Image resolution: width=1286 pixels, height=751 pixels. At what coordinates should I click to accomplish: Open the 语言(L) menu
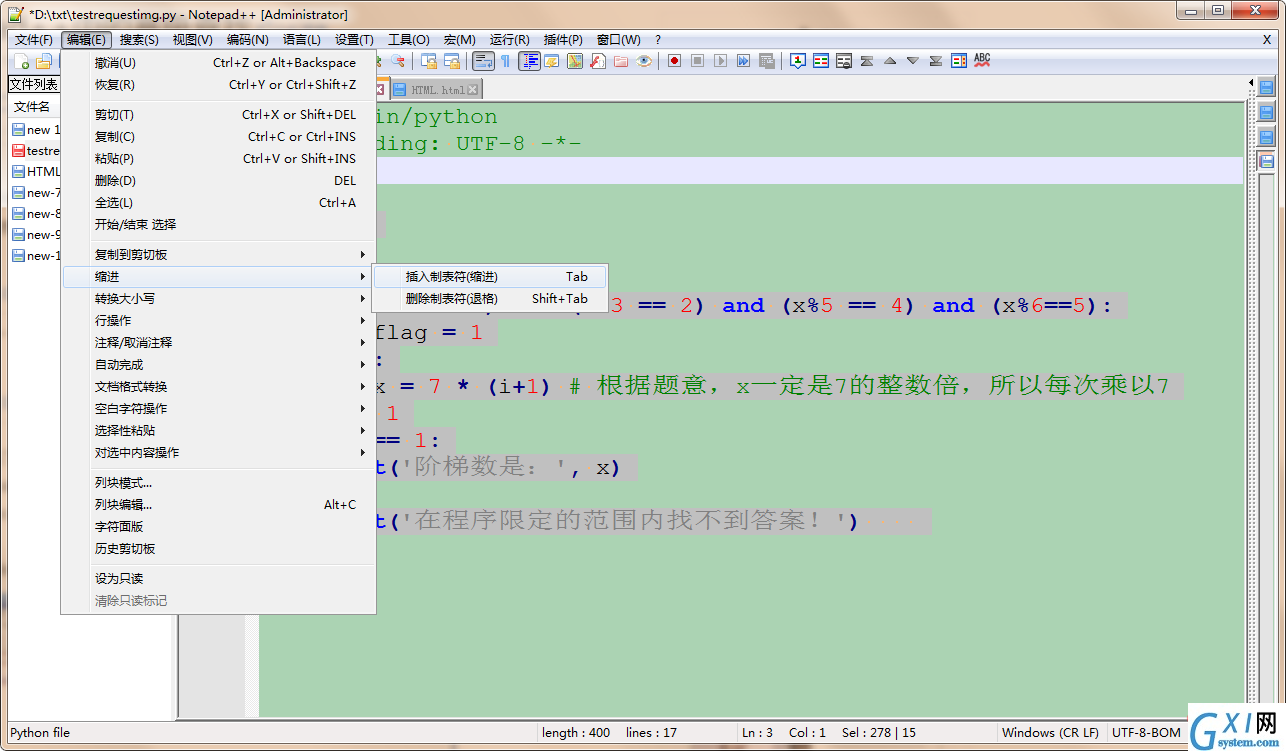[x=301, y=40]
